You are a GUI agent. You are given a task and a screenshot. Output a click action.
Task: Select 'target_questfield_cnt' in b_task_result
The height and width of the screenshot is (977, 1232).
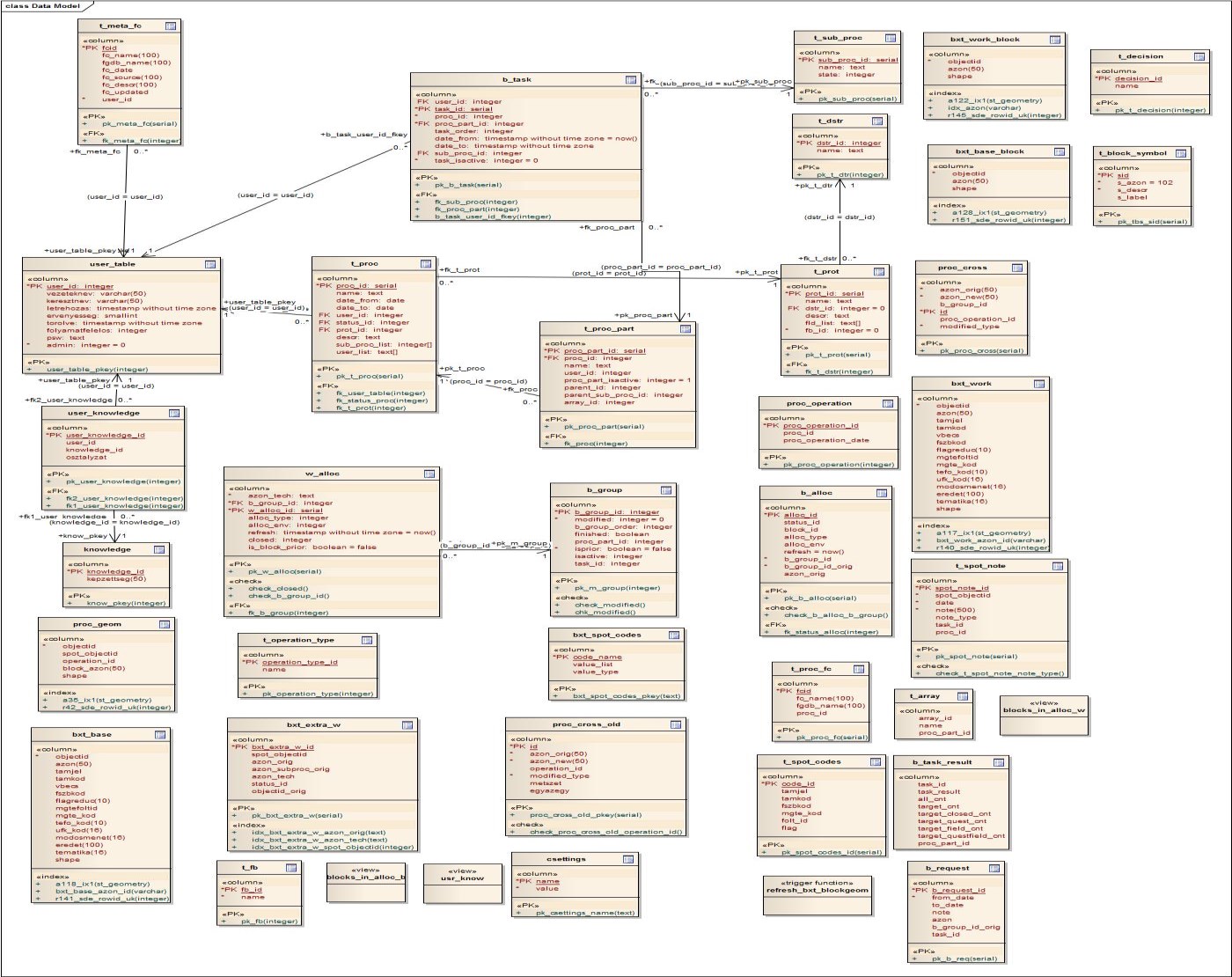pyautogui.click(x=962, y=836)
